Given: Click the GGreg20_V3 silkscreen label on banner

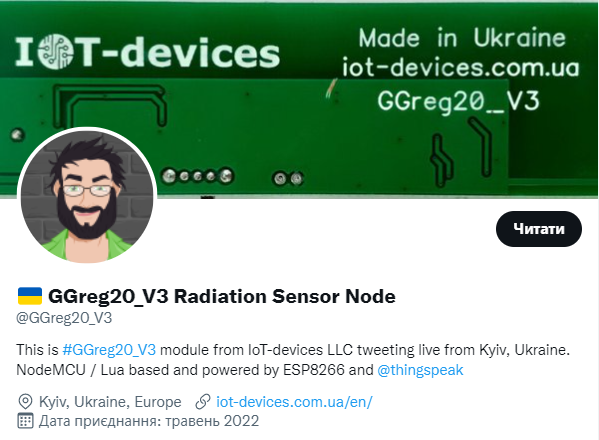Looking at the screenshot, I should tap(458, 102).
